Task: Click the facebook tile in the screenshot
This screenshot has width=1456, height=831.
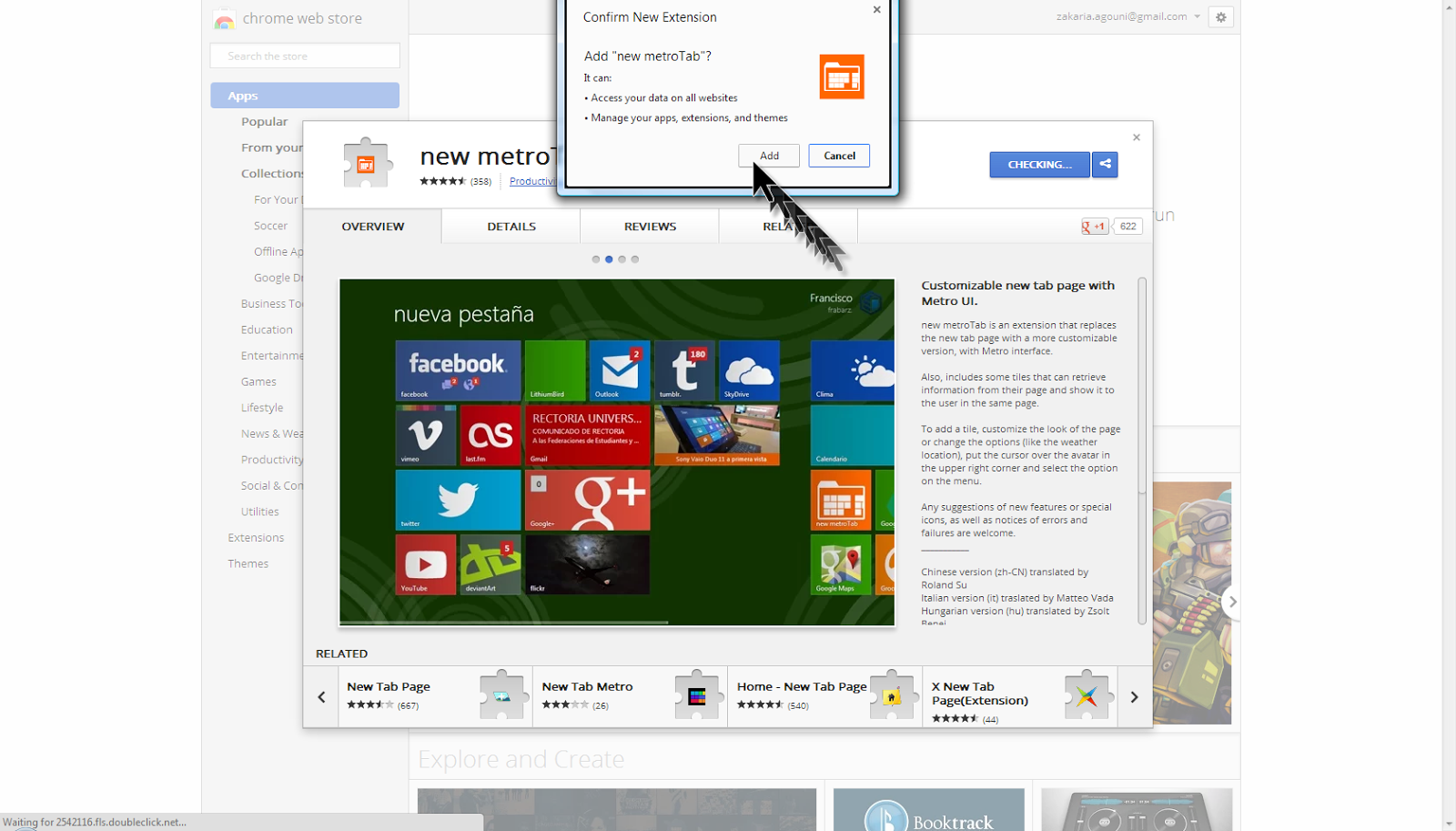Action: 458,370
